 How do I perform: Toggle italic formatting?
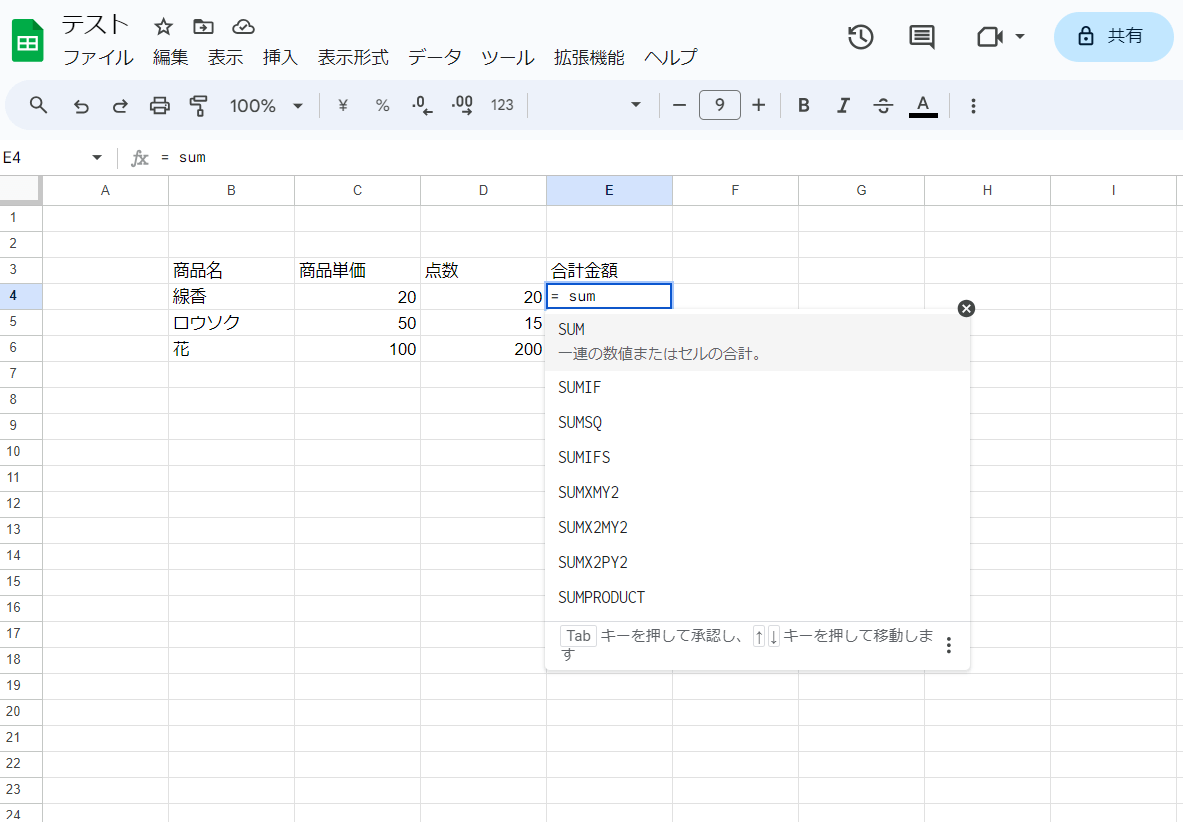843,105
